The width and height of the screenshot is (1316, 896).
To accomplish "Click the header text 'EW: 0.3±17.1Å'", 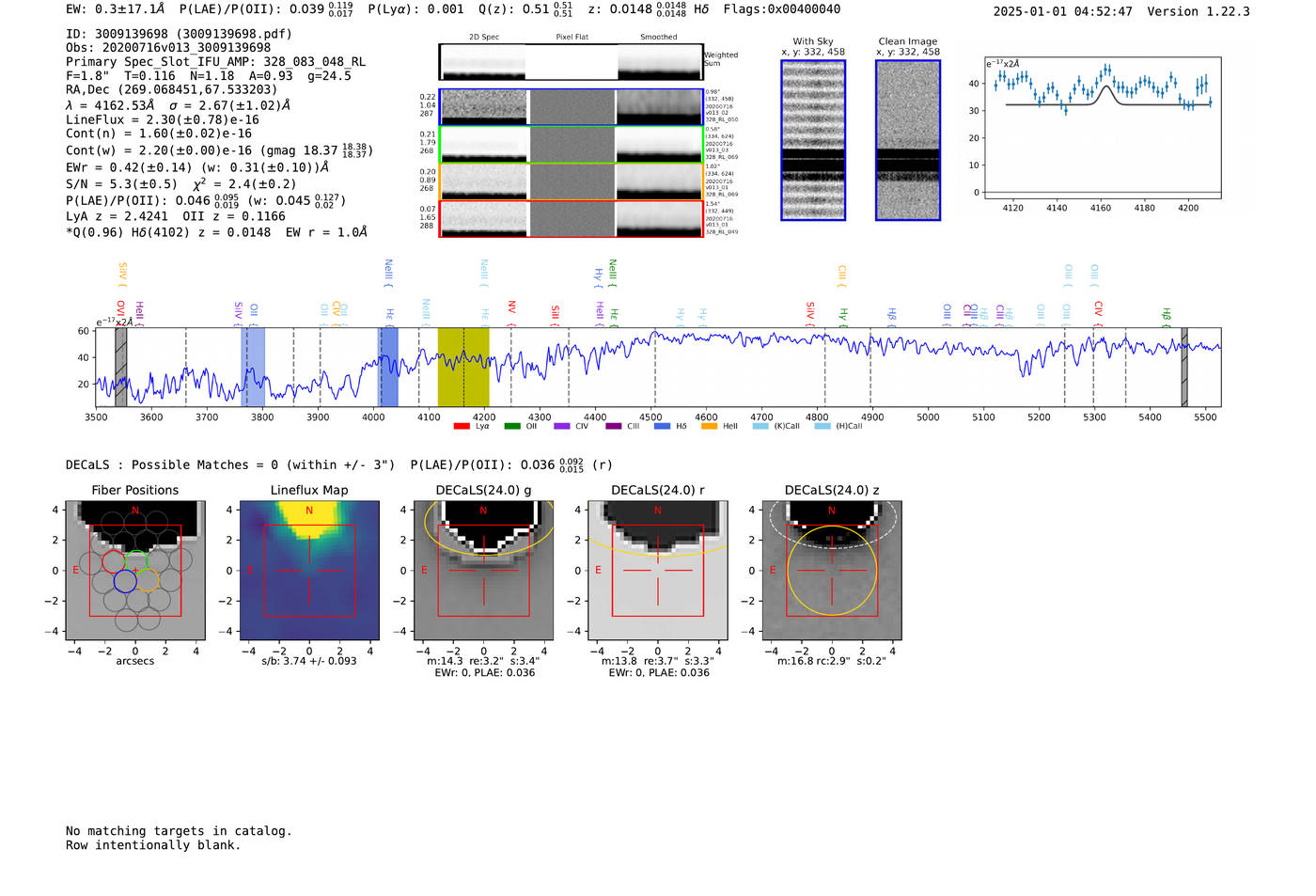I will pyautogui.click(x=116, y=8).
